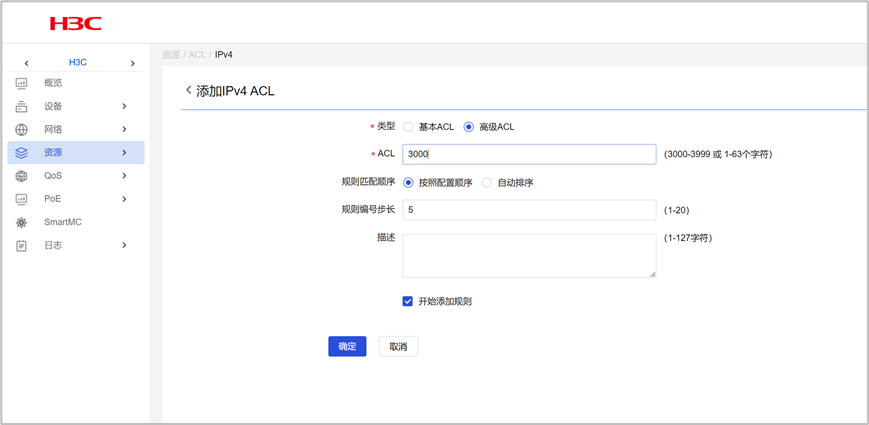Click the H3C device name in sidebar
Screen dimensions: 869x425
78,63
